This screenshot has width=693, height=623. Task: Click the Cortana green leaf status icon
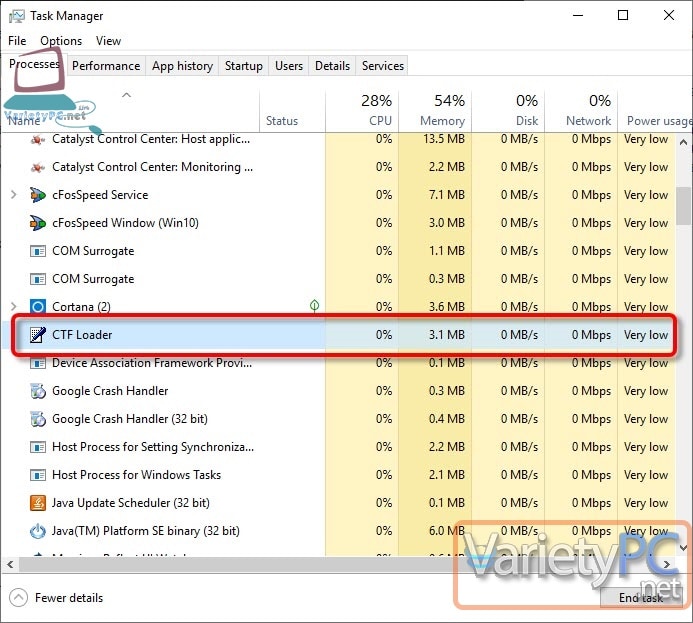(x=314, y=305)
